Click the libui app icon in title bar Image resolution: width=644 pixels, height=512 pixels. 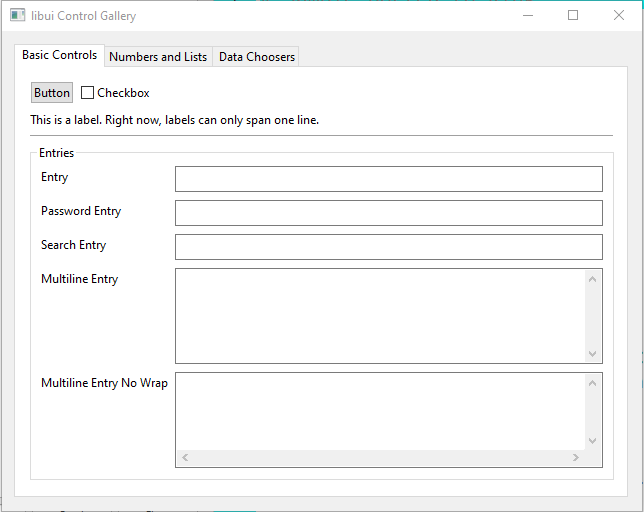17,16
